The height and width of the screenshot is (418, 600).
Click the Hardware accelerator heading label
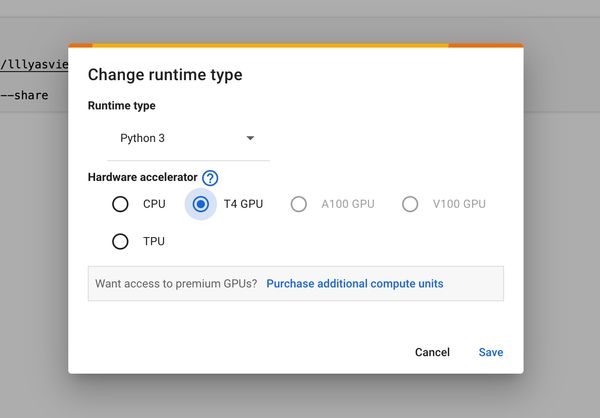tap(142, 178)
